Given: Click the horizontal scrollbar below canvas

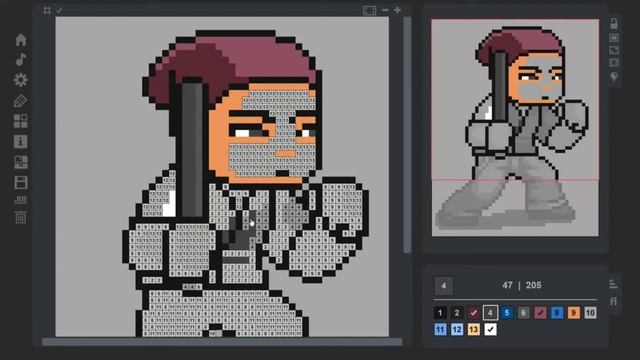Looking at the screenshot, I should coord(222,342).
